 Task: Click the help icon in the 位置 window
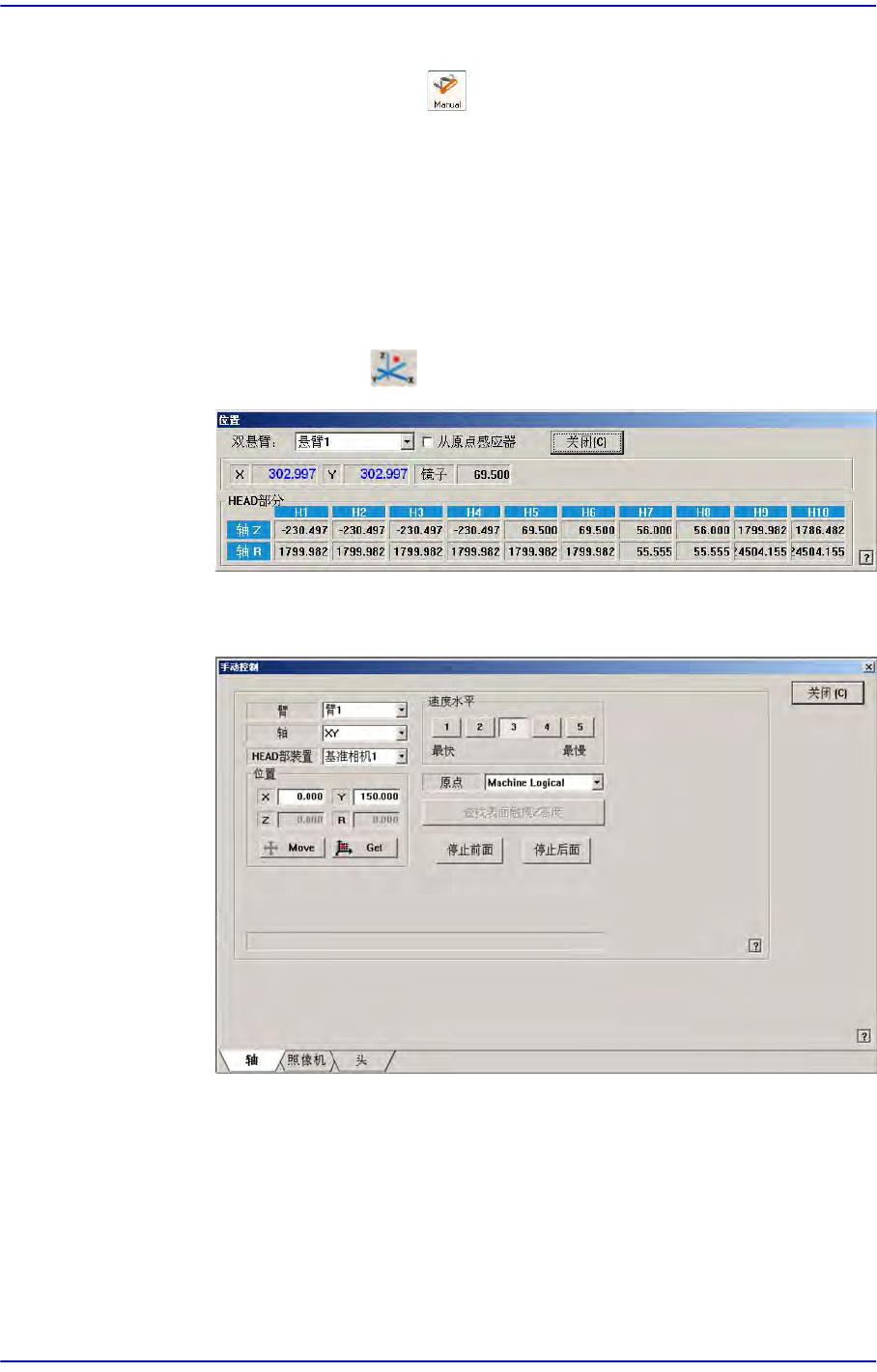pyautogui.click(x=866, y=557)
